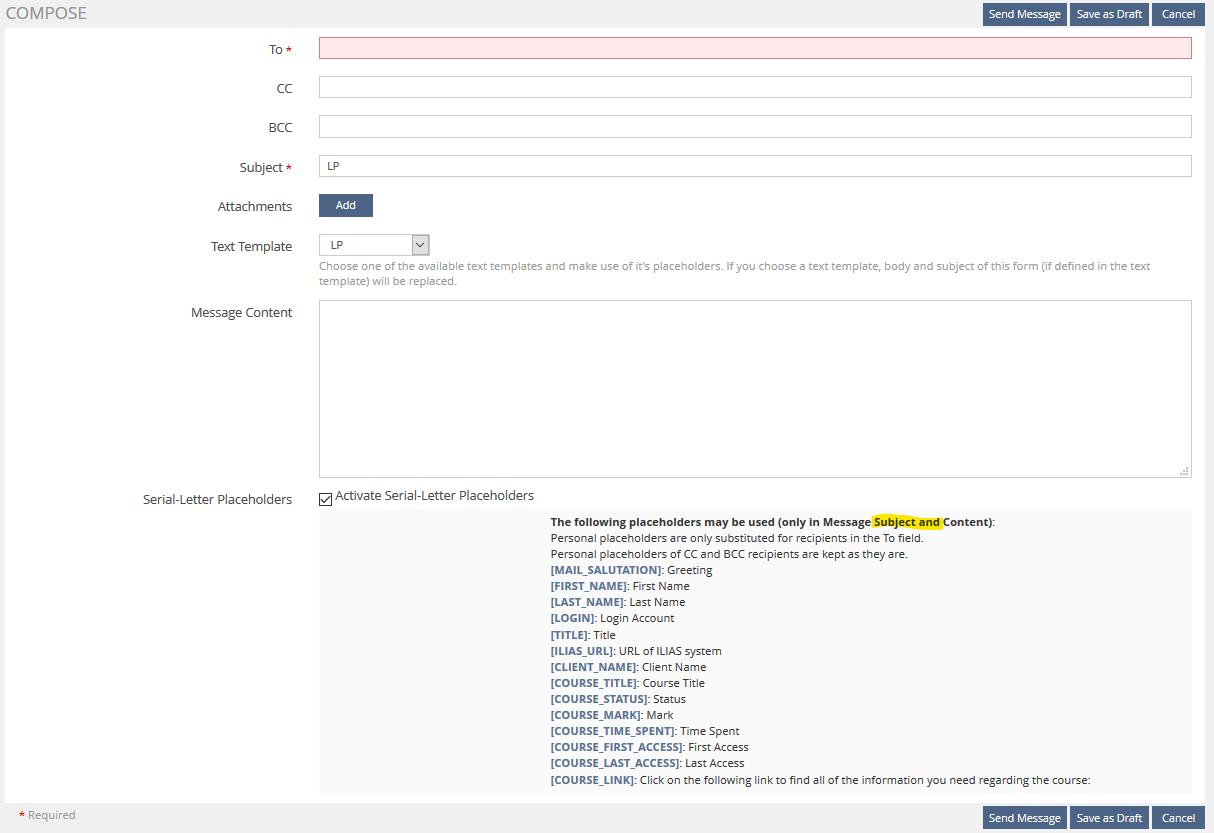Click inside the Message Content text area
The width and height of the screenshot is (1214, 833).
pos(754,388)
